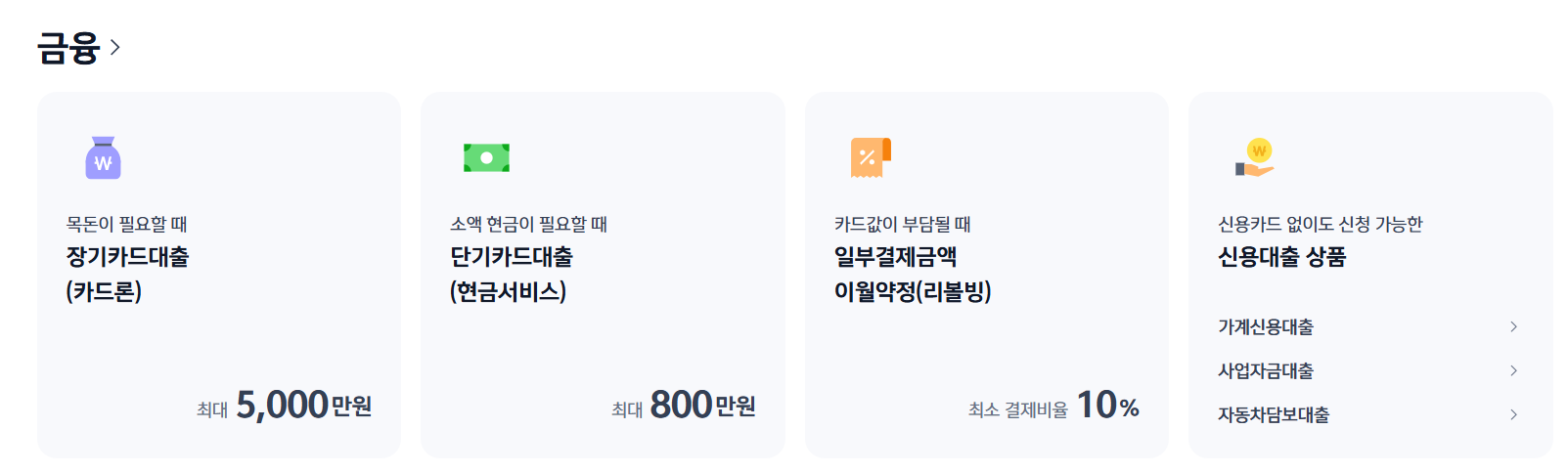Viewport: 1568px width, 472px height.
Task: Click the orange percent receipt icon
Action: 871,157
